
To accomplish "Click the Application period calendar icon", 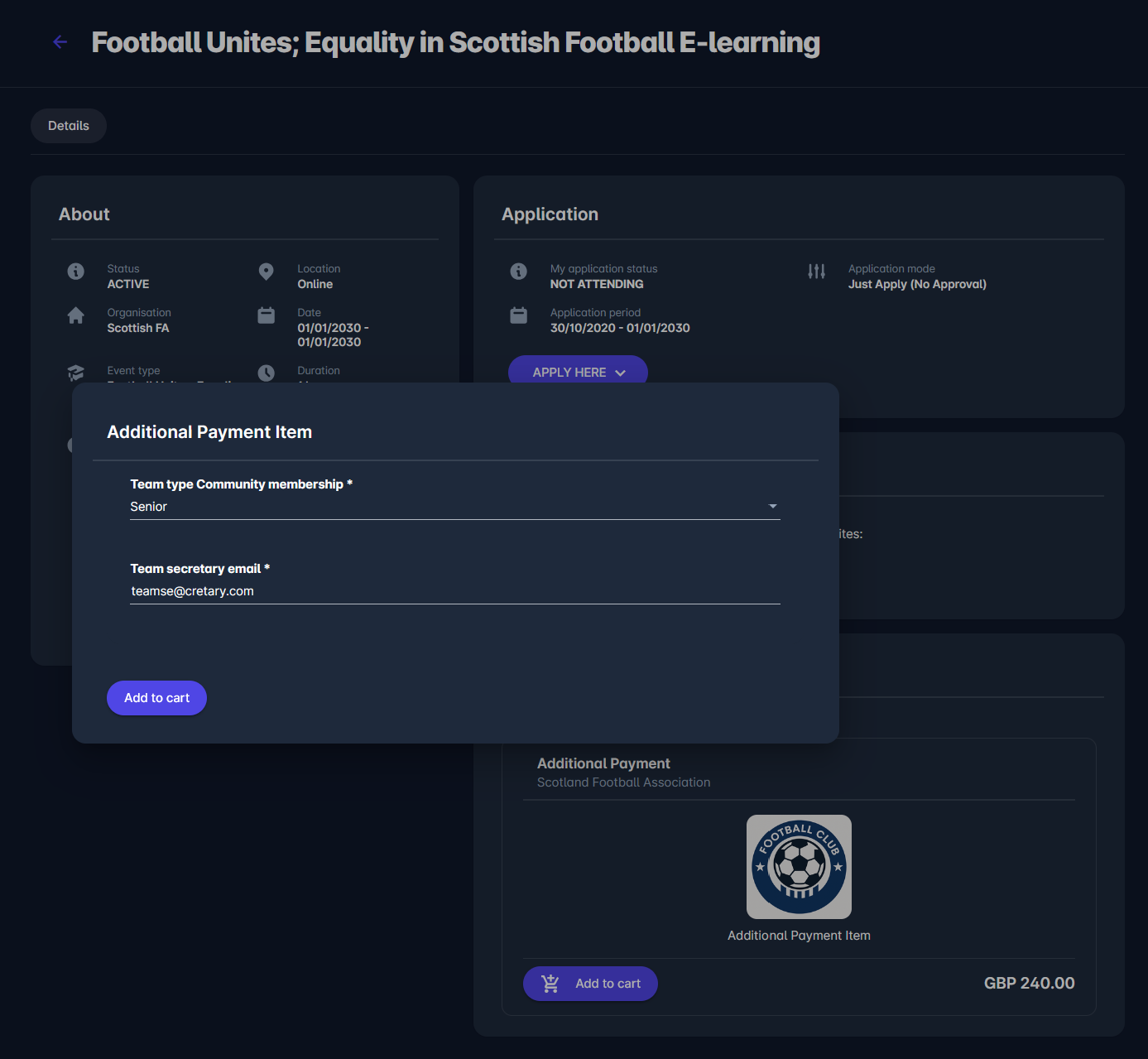I will [x=519, y=315].
